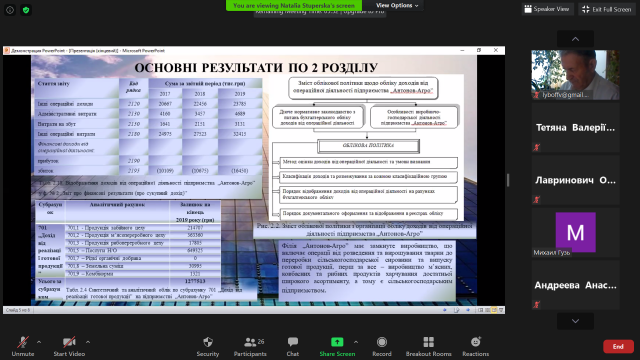The width and height of the screenshot is (640, 360).
Task: Select the Тетяна Валерії participant tile
Action: (575, 128)
